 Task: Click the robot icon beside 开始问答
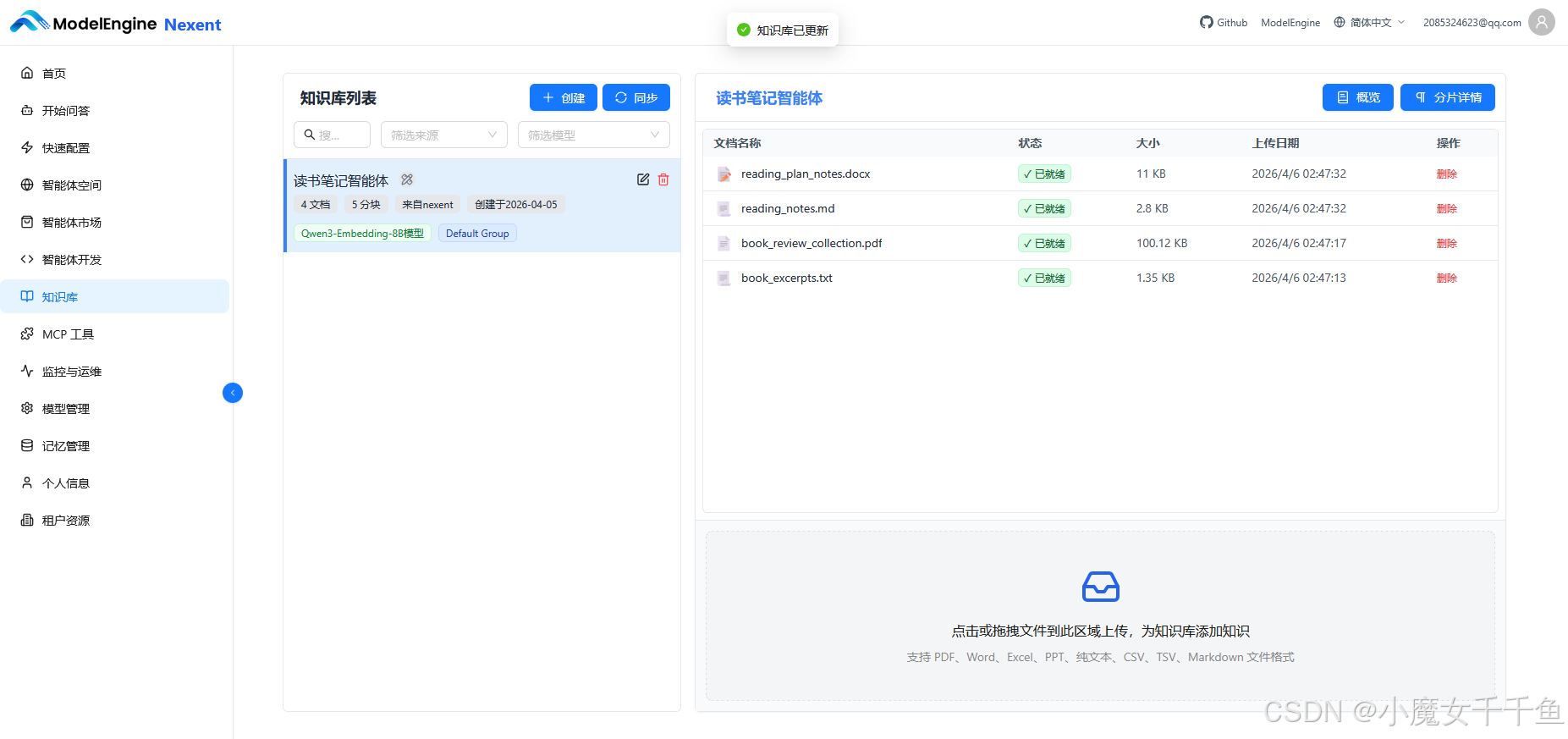pos(27,110)
